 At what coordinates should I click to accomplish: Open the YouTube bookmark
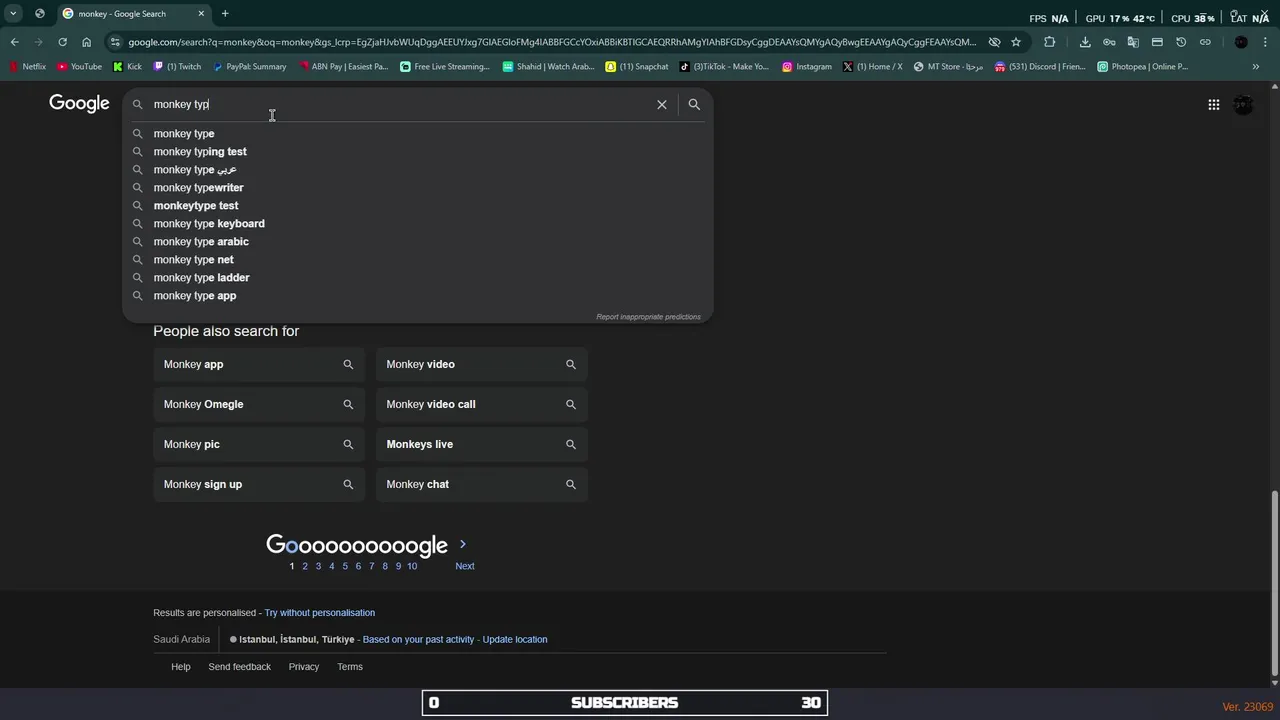click(80, 67)
